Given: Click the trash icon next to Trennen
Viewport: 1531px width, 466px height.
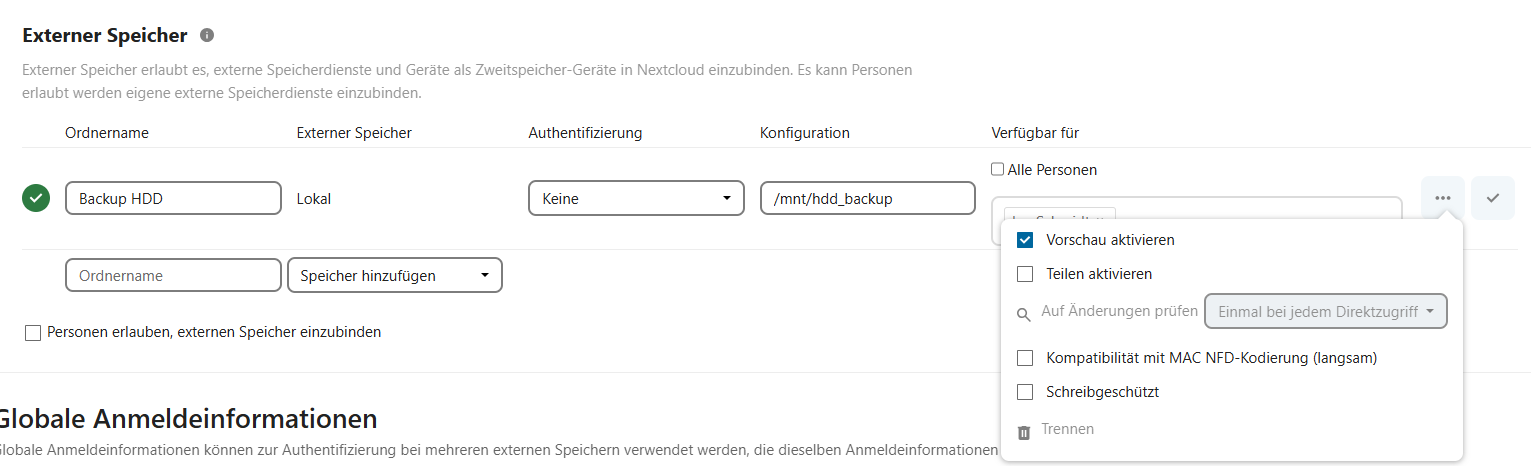Looking at the screenshot, I should pos(1024,433).
